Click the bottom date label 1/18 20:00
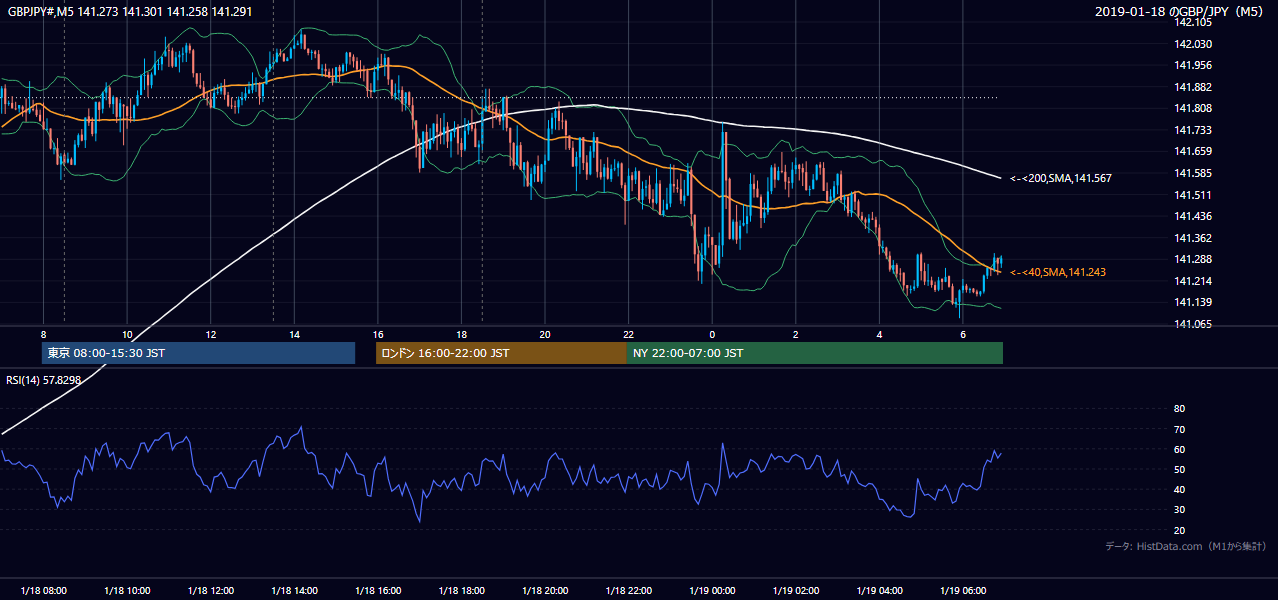This screenshot has height=600, width=1278. (545, 590)
